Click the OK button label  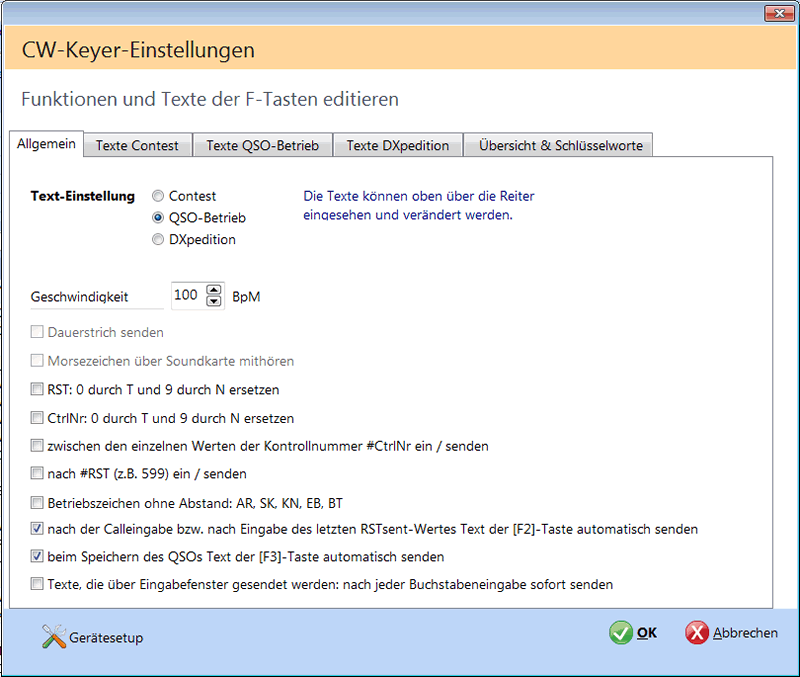[x=646, y=633]
